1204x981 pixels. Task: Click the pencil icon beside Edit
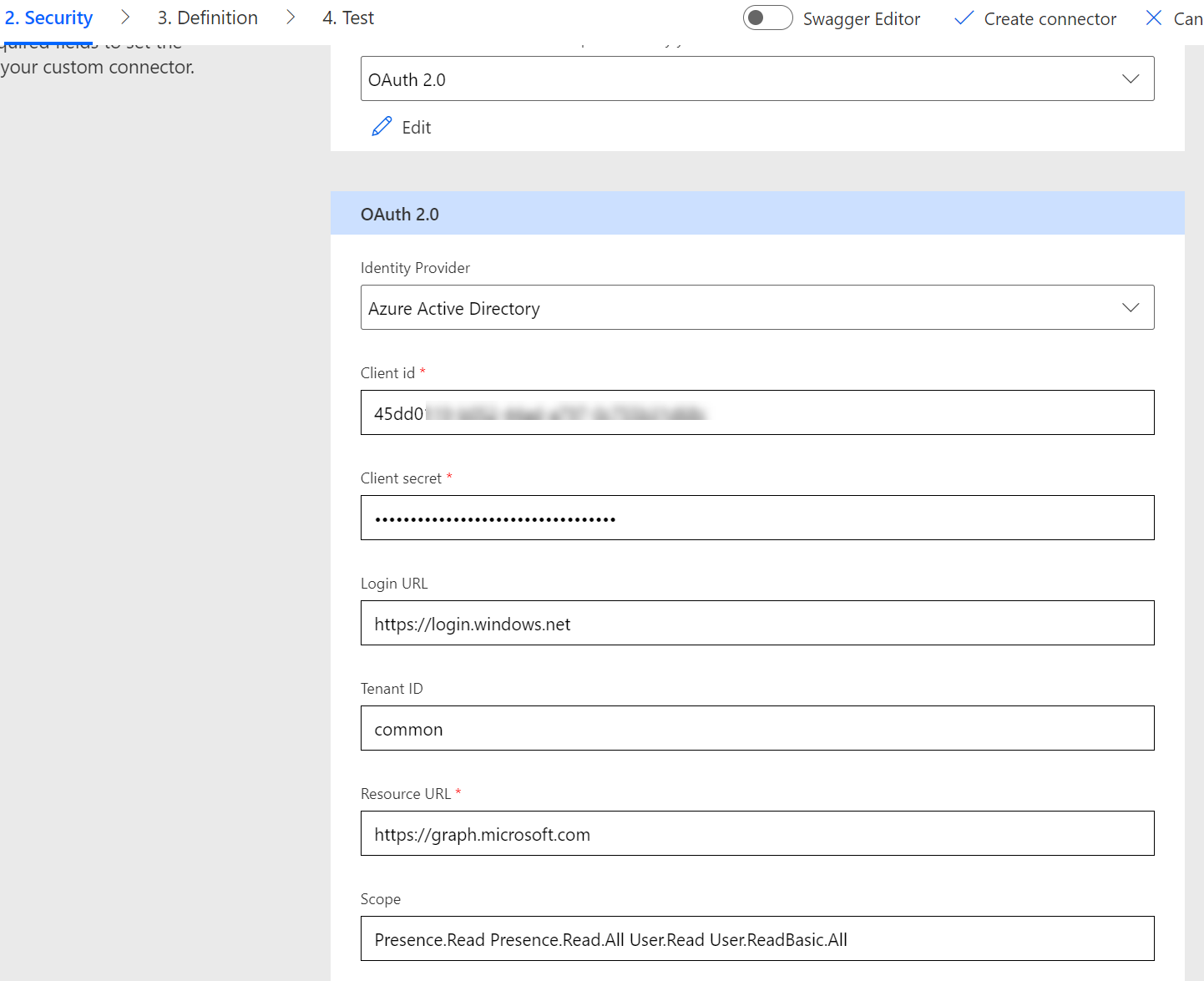point(382,127)
